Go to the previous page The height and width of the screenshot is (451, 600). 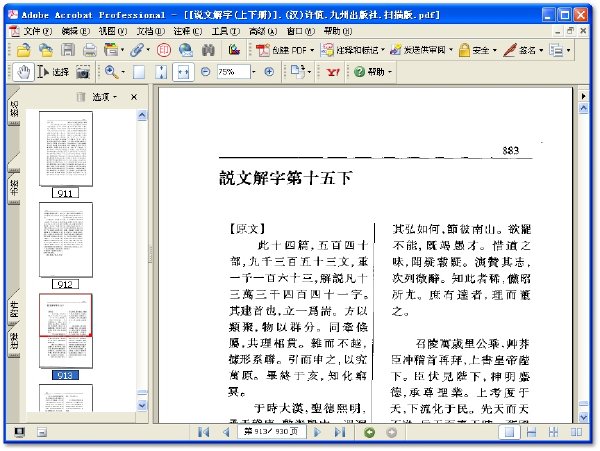[226, 432]
